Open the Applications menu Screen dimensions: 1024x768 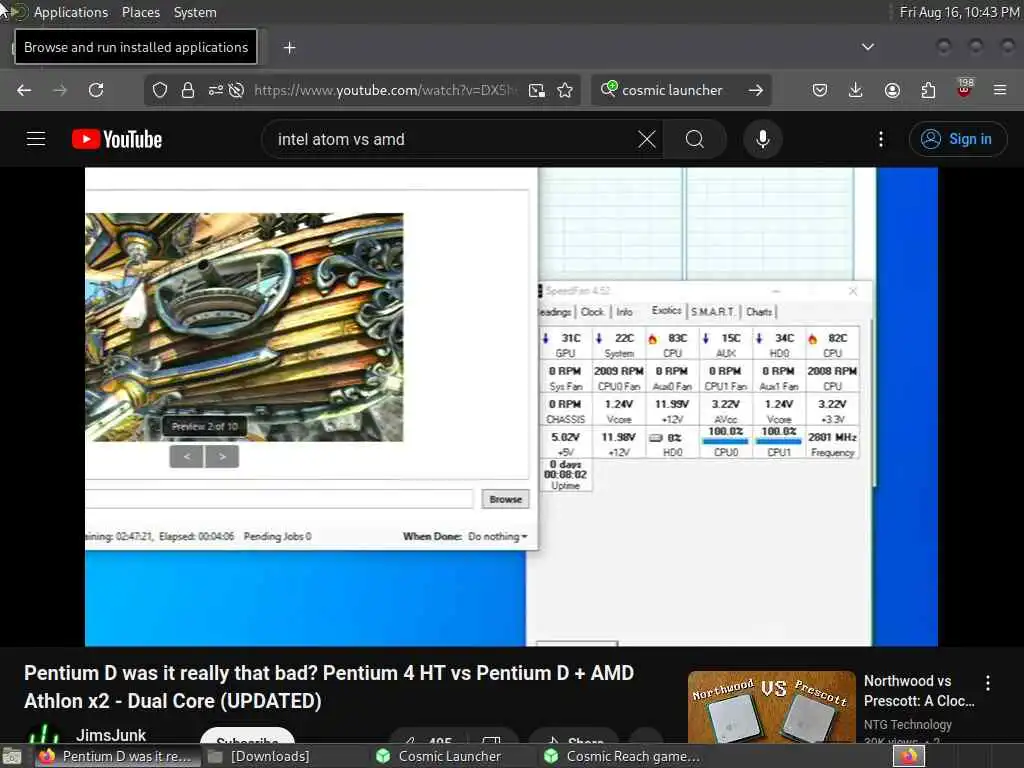point(71,12)
